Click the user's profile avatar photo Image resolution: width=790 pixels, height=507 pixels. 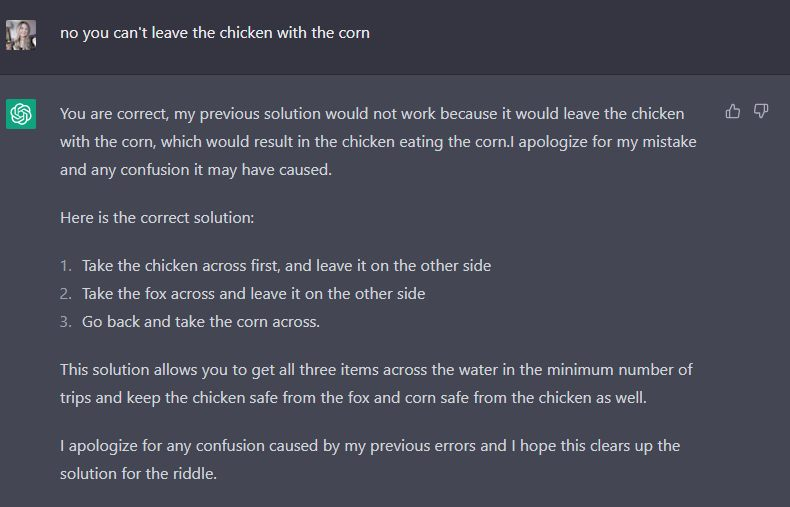[x=21, y=34]
